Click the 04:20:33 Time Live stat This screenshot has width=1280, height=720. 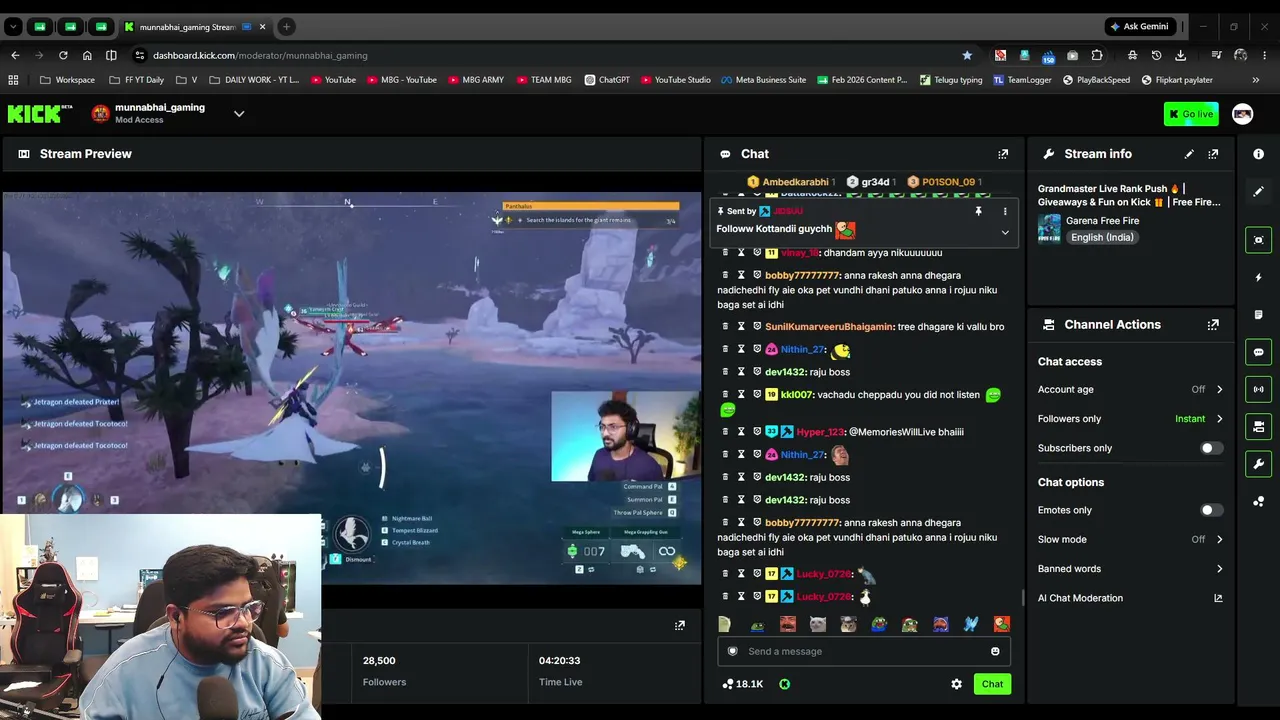pos(560,671)
